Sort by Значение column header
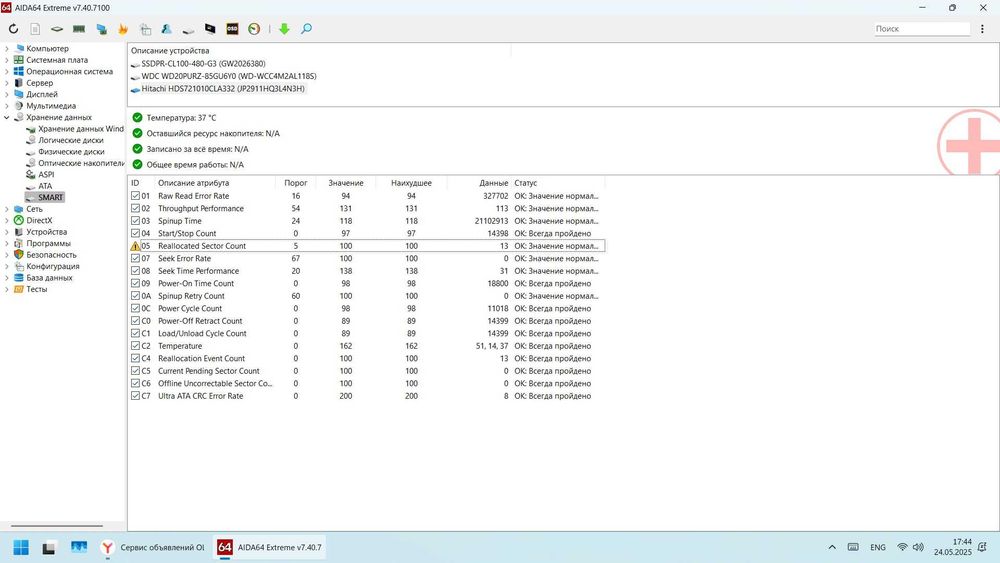This screenshot has height=563, width=1000. 346,183
